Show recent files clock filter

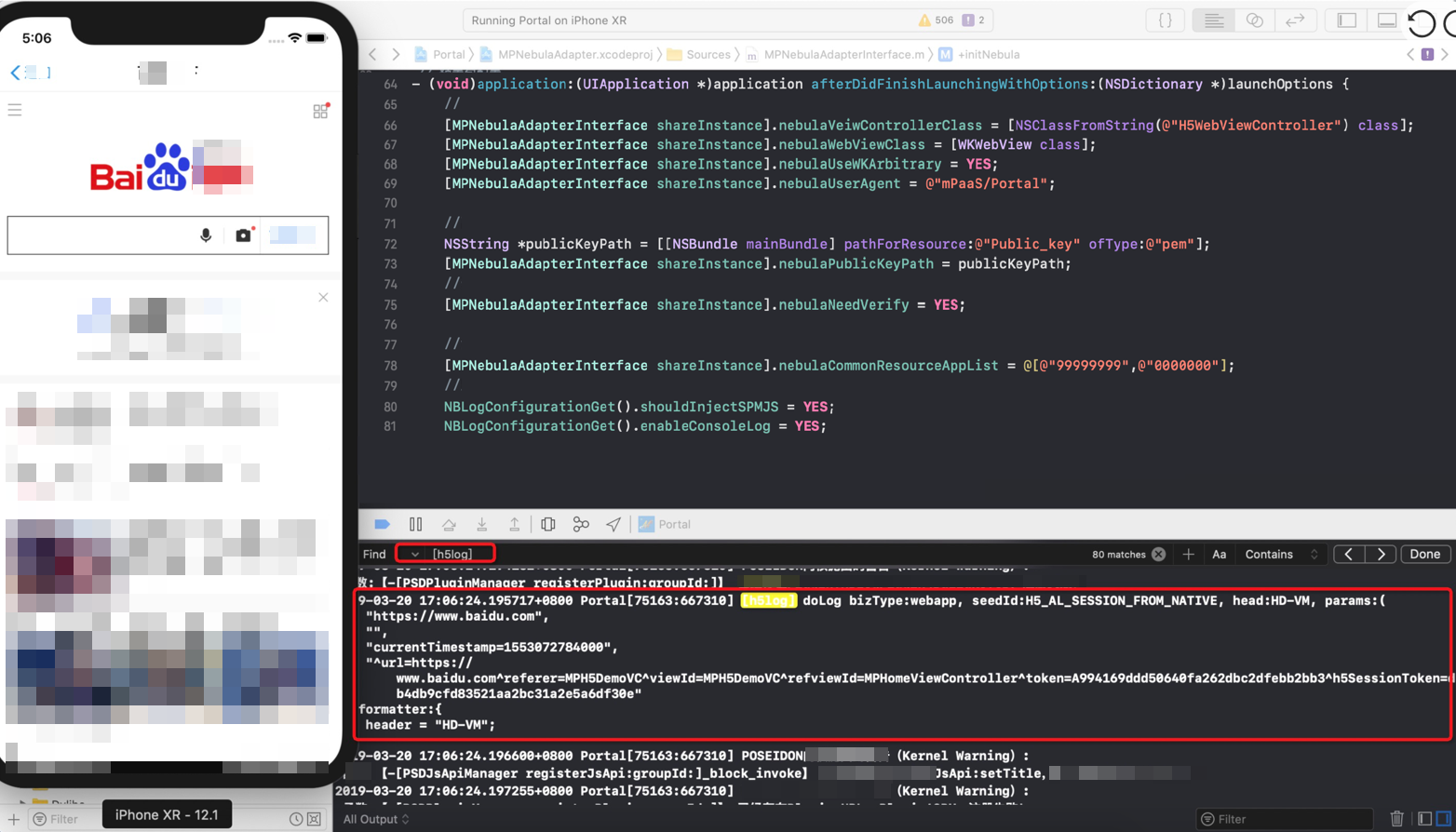(295, 819)
